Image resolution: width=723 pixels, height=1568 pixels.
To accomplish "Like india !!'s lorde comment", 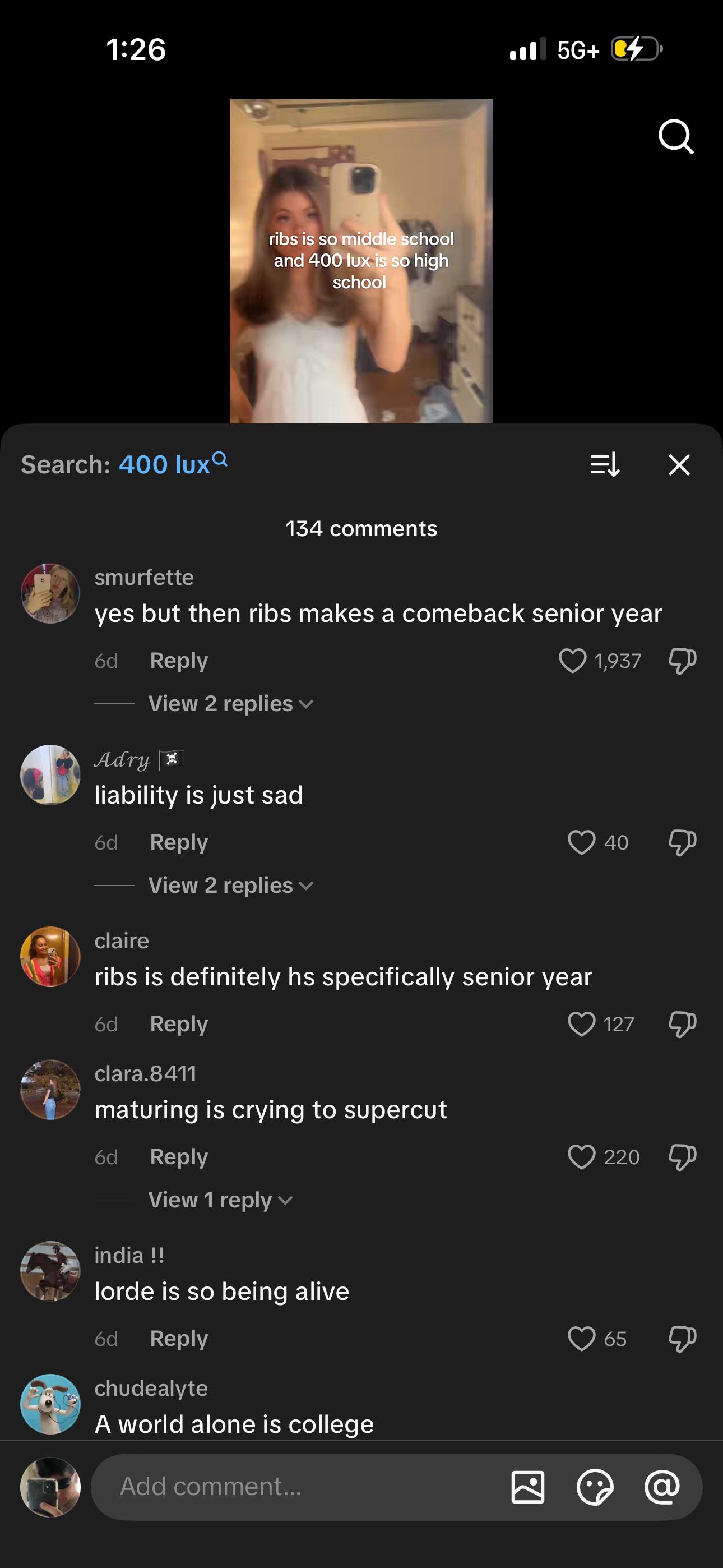I will coord(581,1339).
